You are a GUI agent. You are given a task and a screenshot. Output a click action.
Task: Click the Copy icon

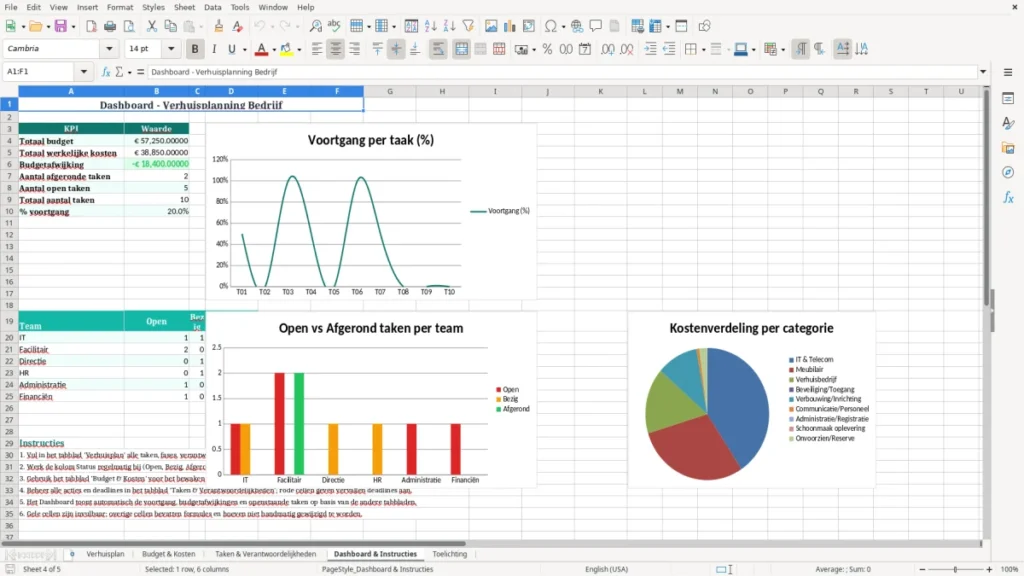pos(170,26)
